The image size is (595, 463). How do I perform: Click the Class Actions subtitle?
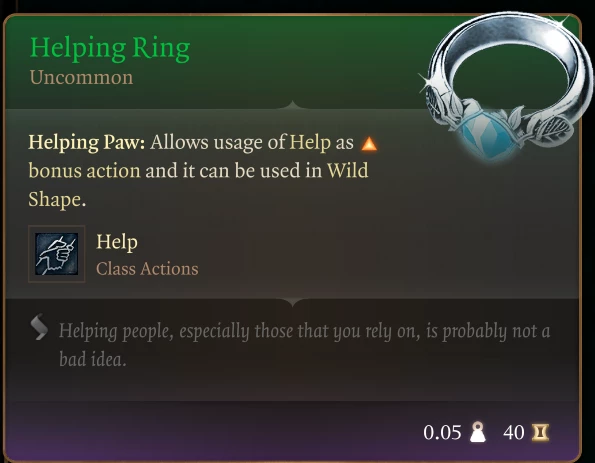tap(147, 269)
